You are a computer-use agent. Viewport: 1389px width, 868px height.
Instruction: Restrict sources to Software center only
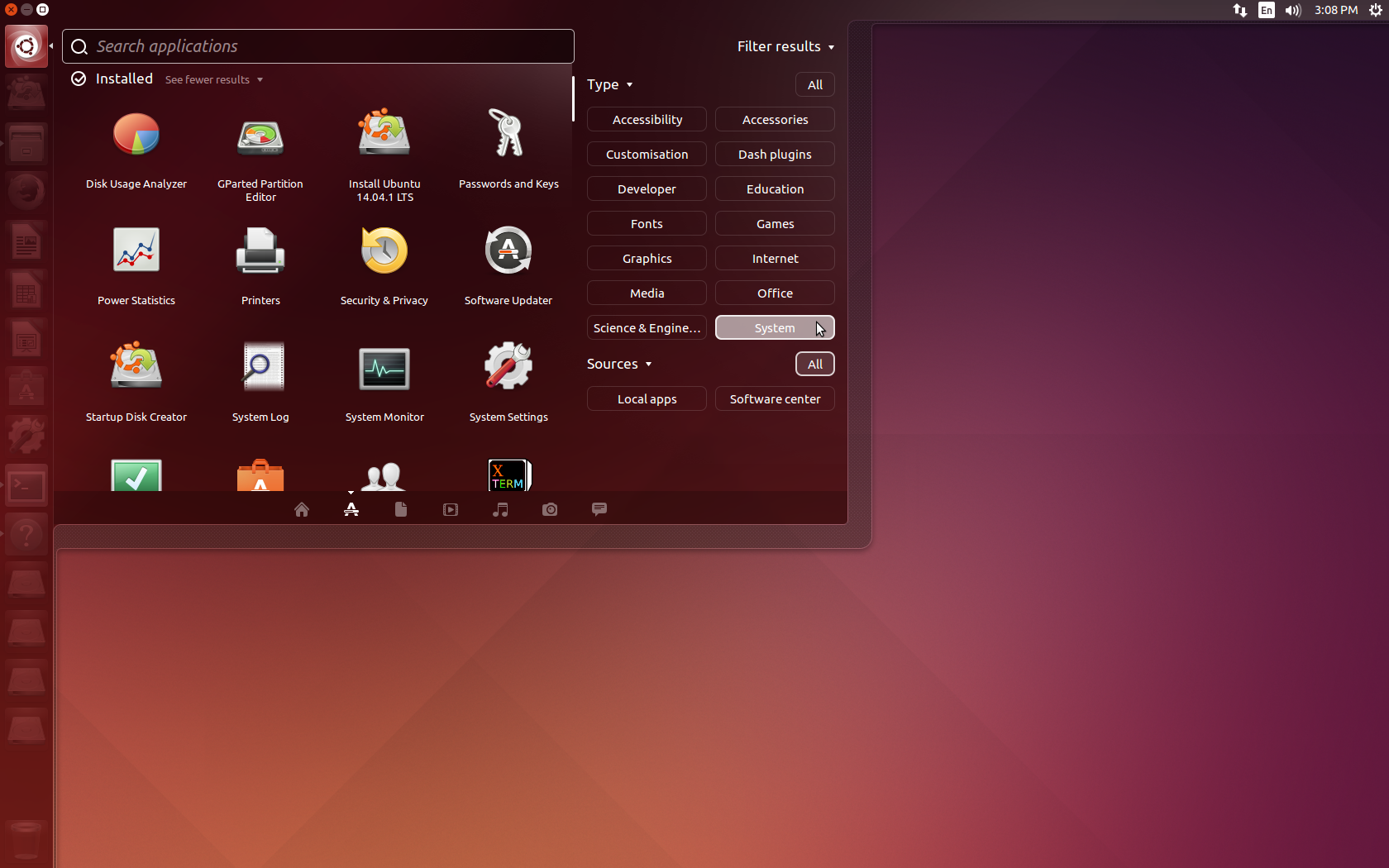click(x=774, y=398)
